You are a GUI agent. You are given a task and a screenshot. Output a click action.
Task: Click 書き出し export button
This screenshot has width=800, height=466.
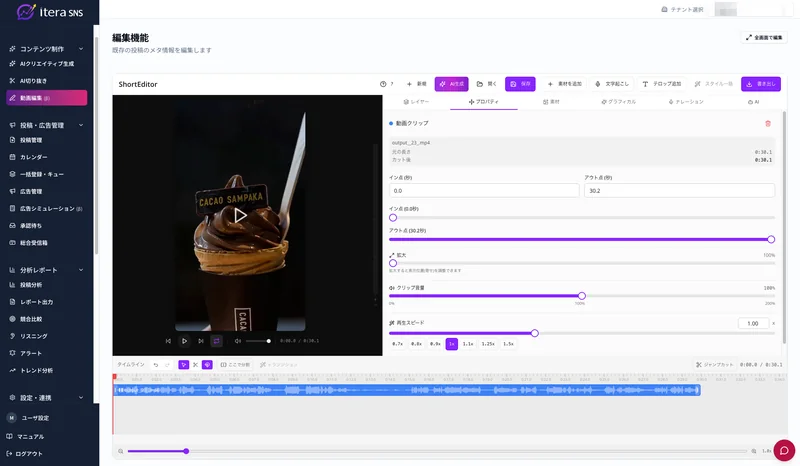point(761,84)
